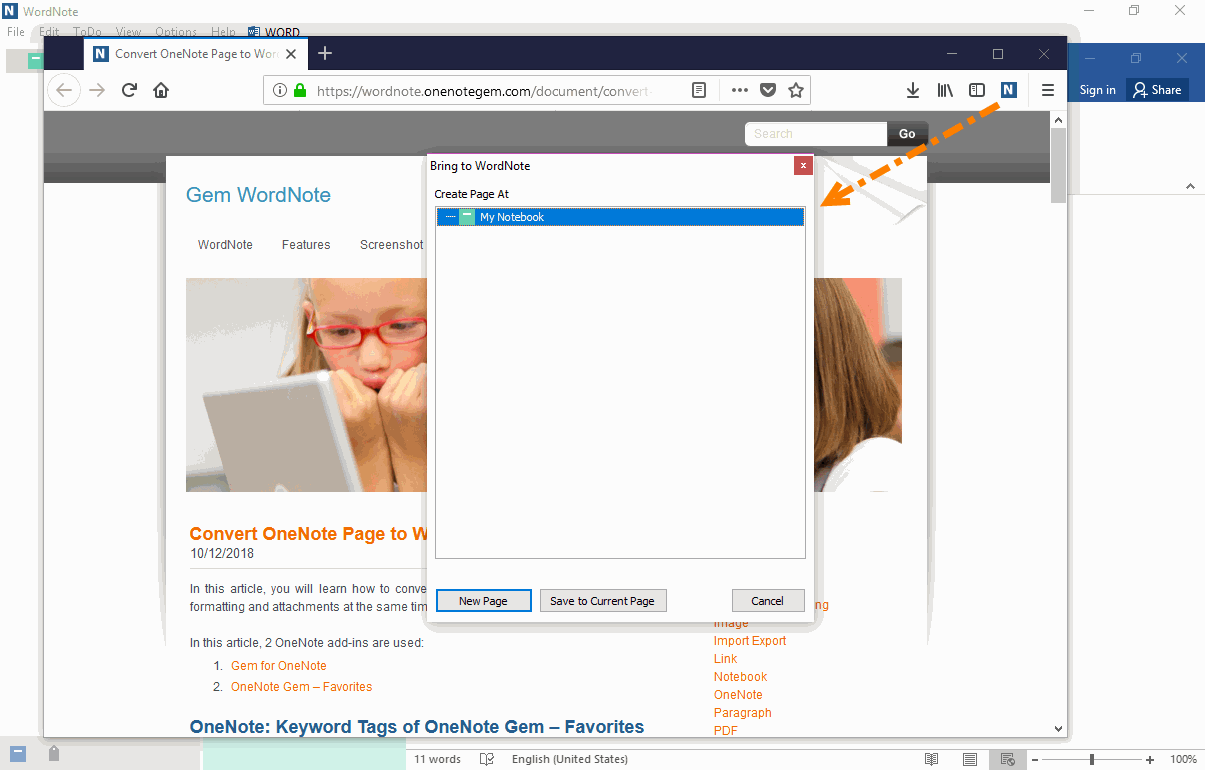Open page actions three-dots menu
This screenshot has width=1205, height=770.
point(740,90)
